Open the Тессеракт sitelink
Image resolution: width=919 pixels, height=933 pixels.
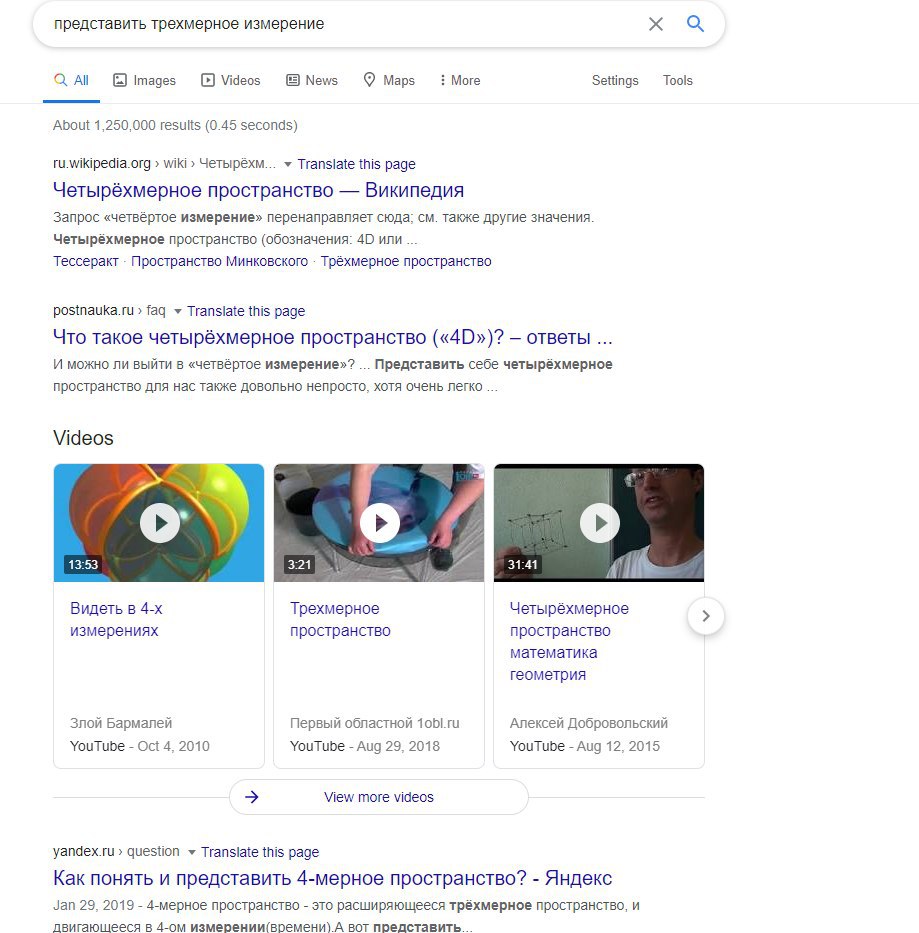coord(86,261)
